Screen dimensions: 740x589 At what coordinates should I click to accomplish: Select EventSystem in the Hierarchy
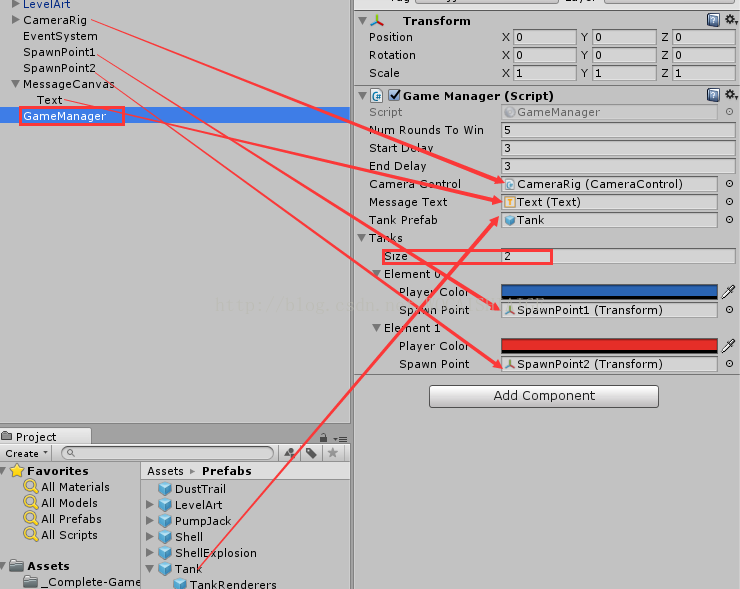click(60, 36)
